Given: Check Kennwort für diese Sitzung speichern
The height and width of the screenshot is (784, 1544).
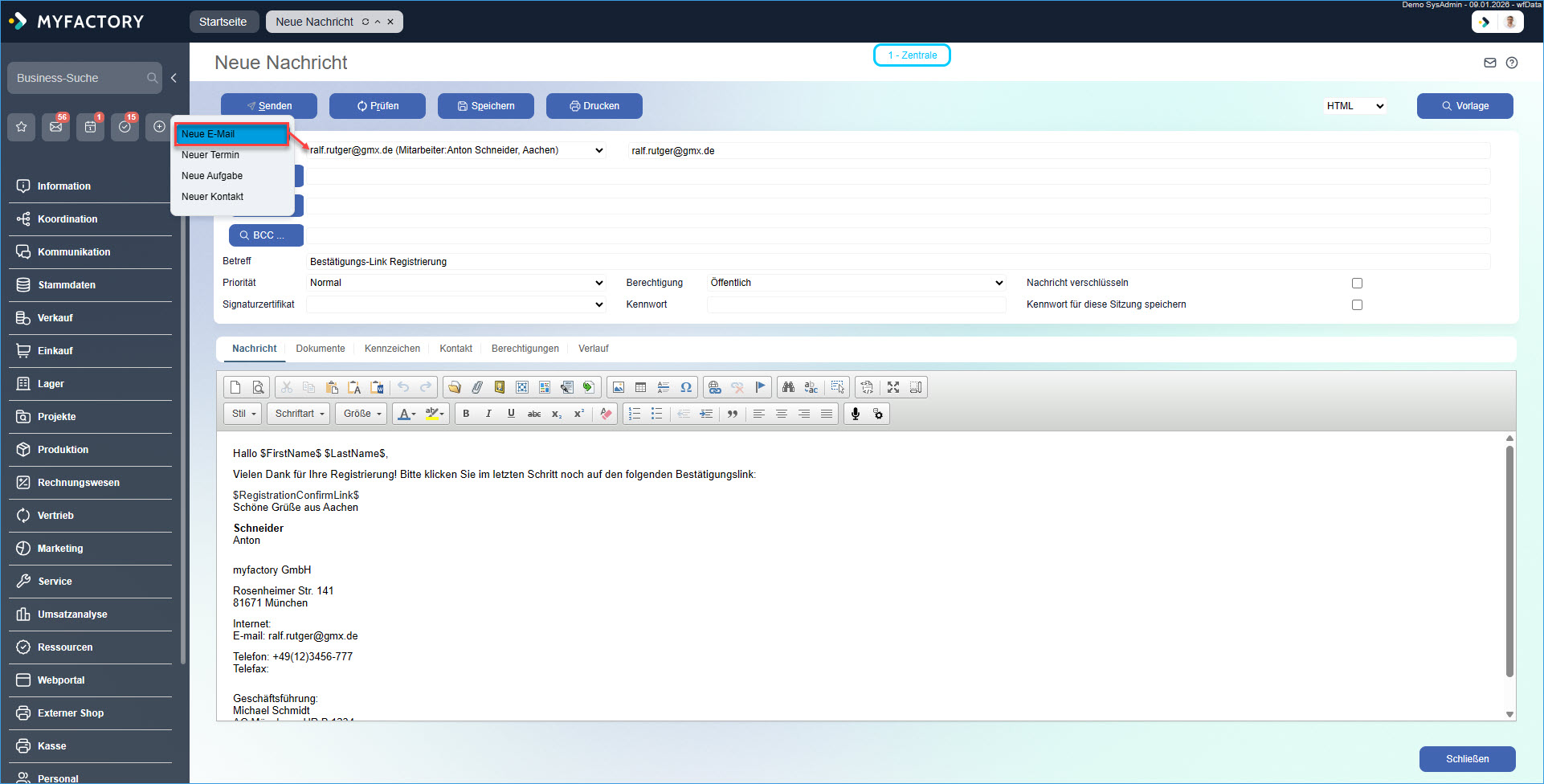Looking at the screenshot, I should [x=1358, y=304].
